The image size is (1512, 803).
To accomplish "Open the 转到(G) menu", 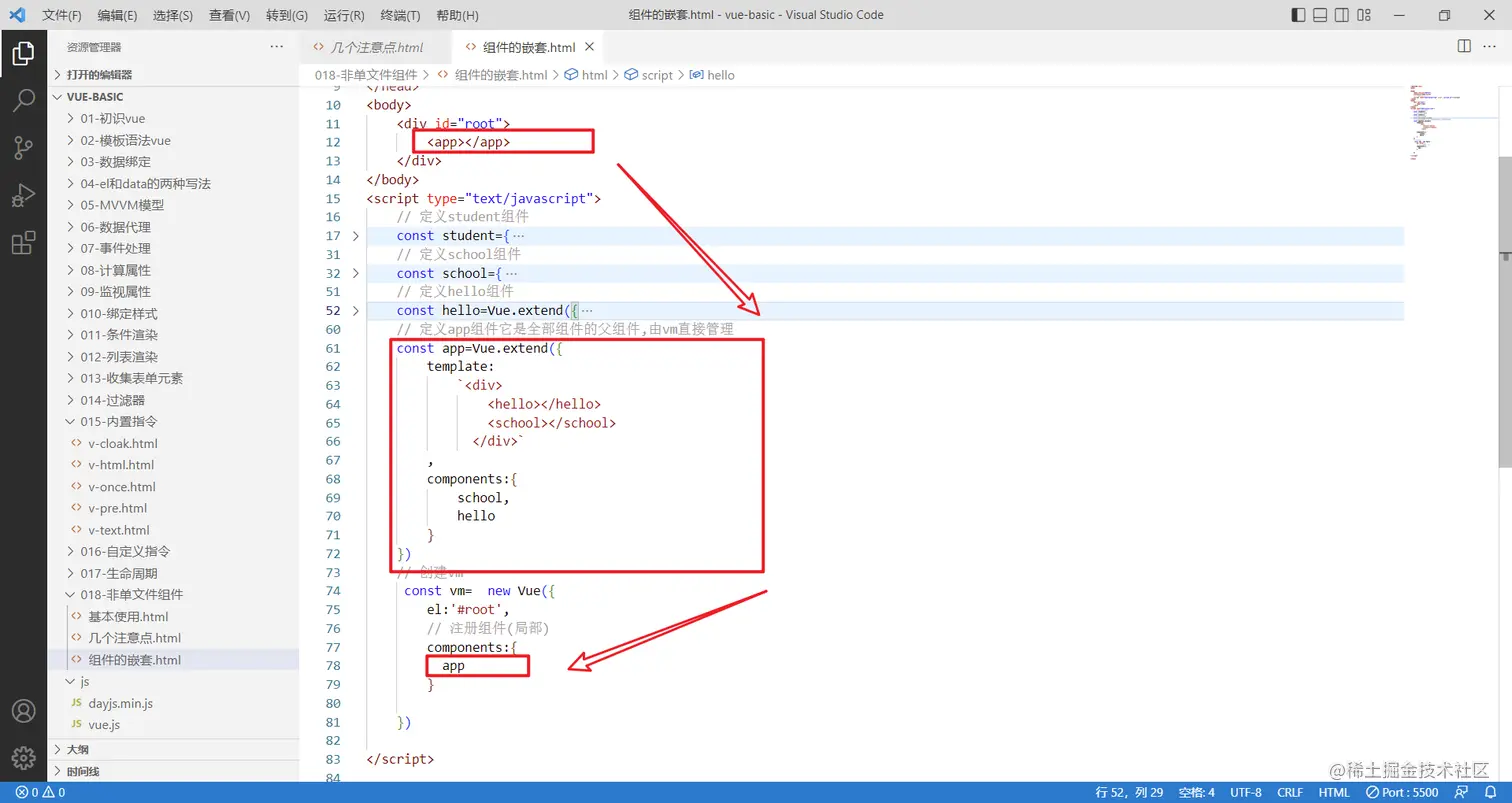I will (287, 15).
